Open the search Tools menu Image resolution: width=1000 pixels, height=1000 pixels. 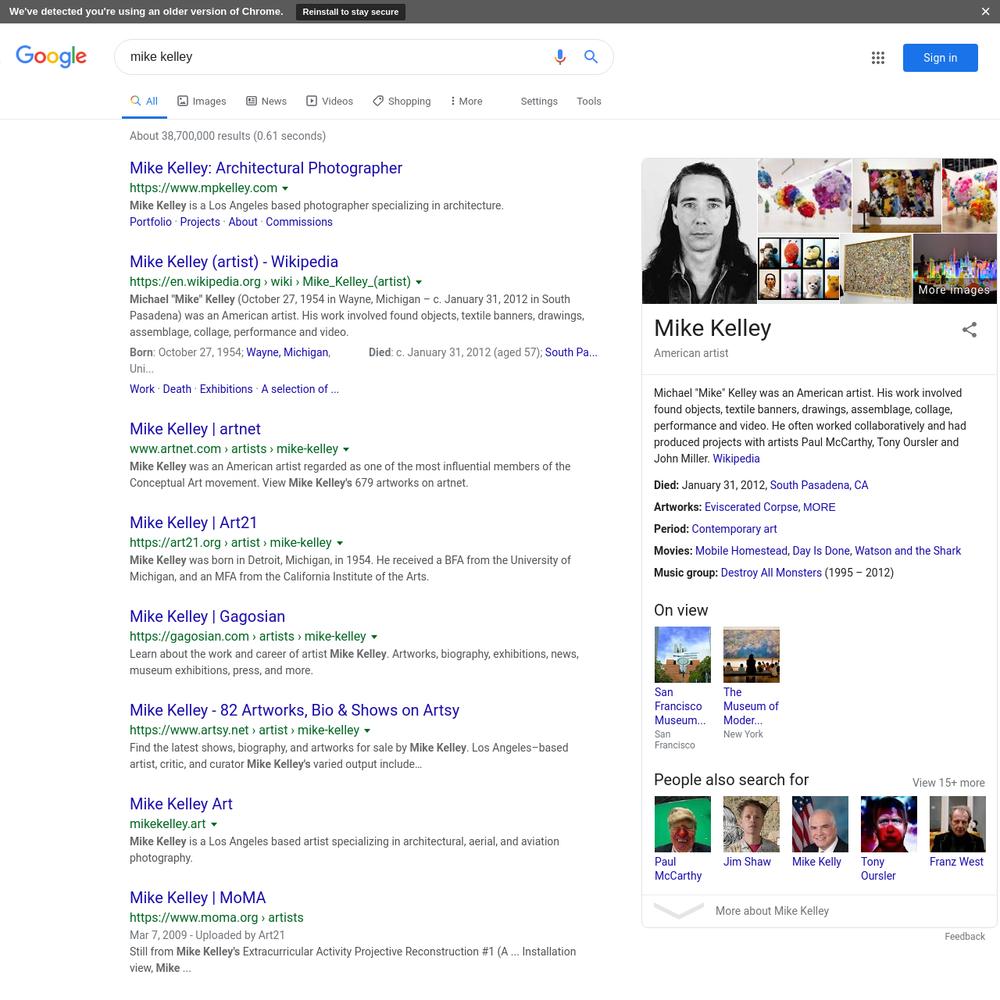pyautogui.click(x=589, y=101)
